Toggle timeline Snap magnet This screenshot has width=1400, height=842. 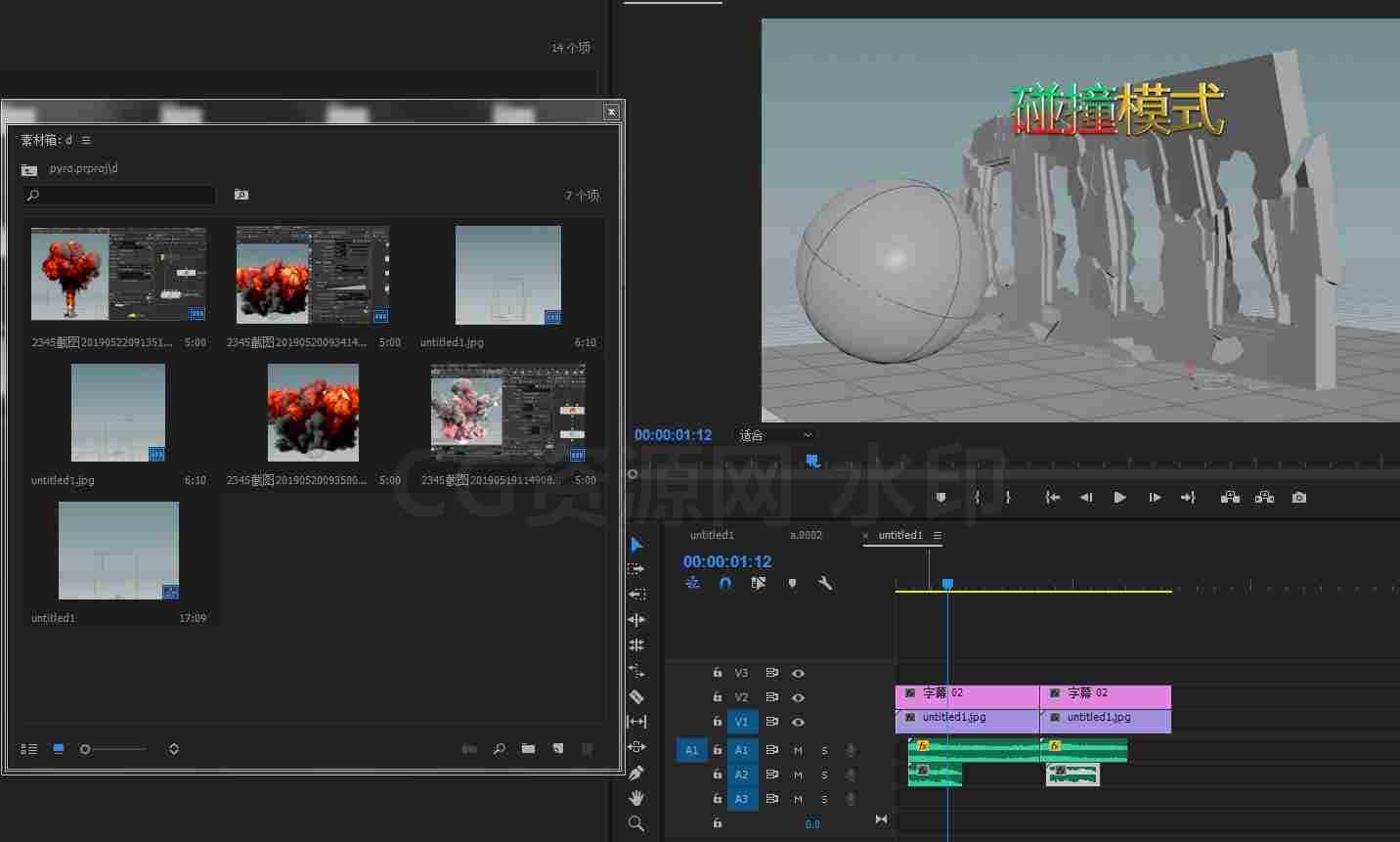(x=724, y=583)
